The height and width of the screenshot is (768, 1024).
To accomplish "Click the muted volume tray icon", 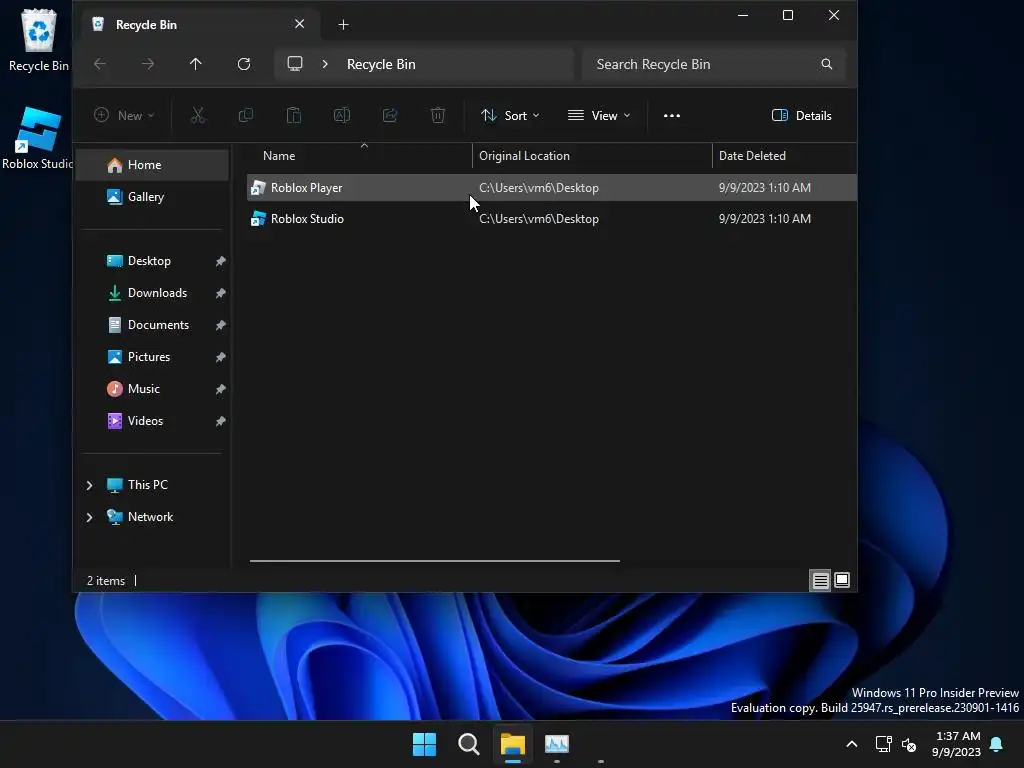I will pos(908,744).
